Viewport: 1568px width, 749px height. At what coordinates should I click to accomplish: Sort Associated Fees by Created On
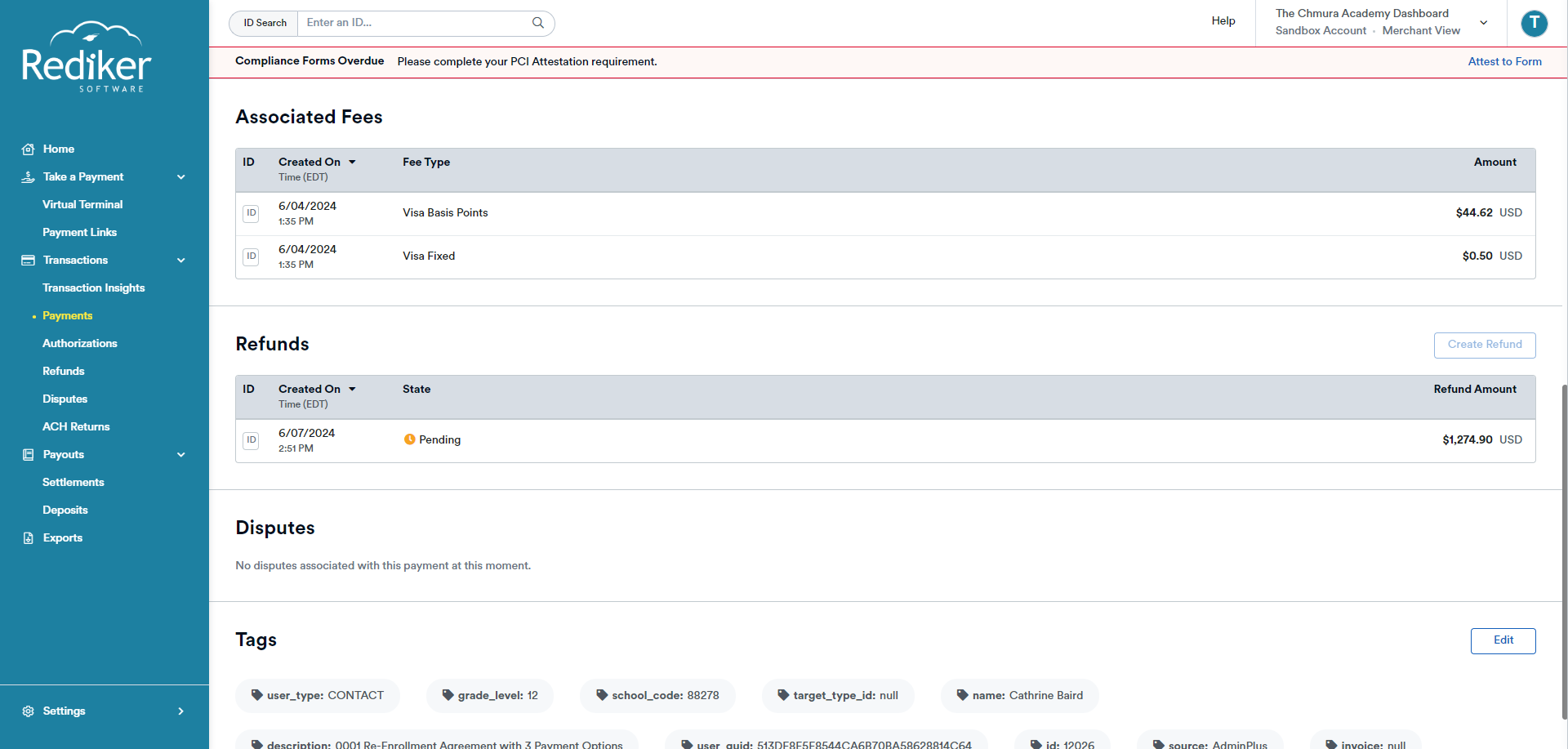(317, 162)
